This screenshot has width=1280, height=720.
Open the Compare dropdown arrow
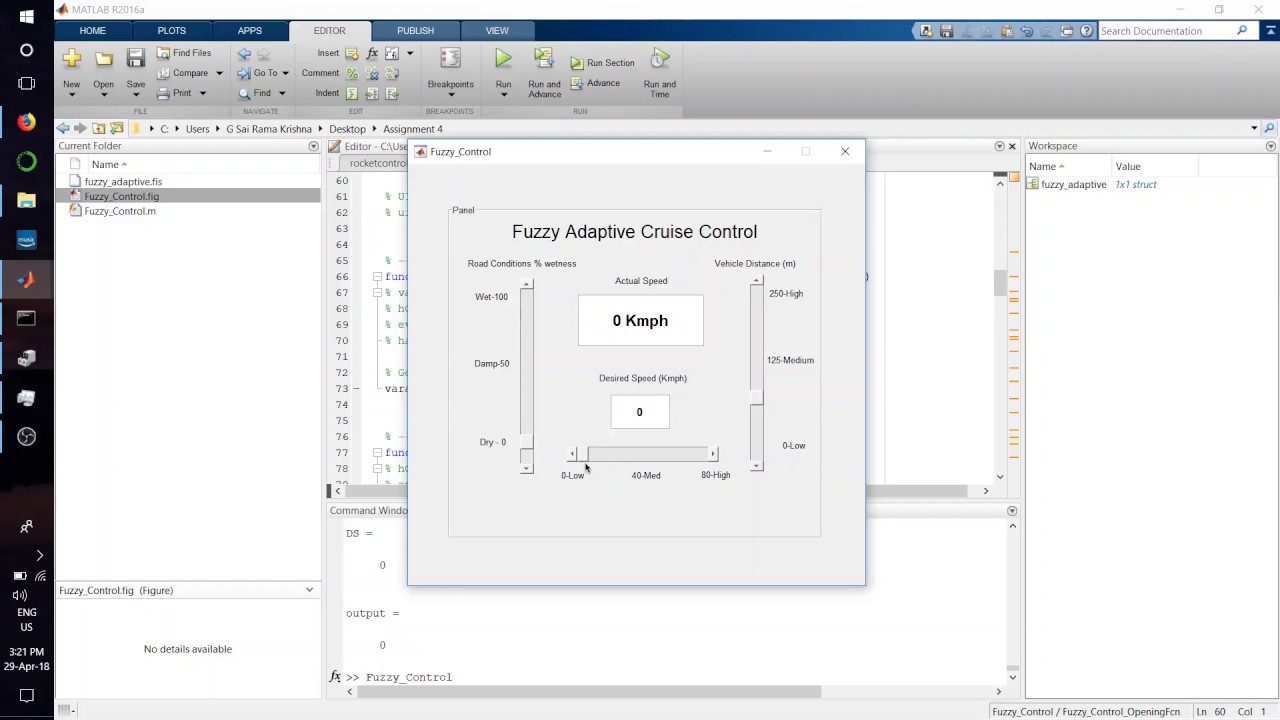click(218, 73)
